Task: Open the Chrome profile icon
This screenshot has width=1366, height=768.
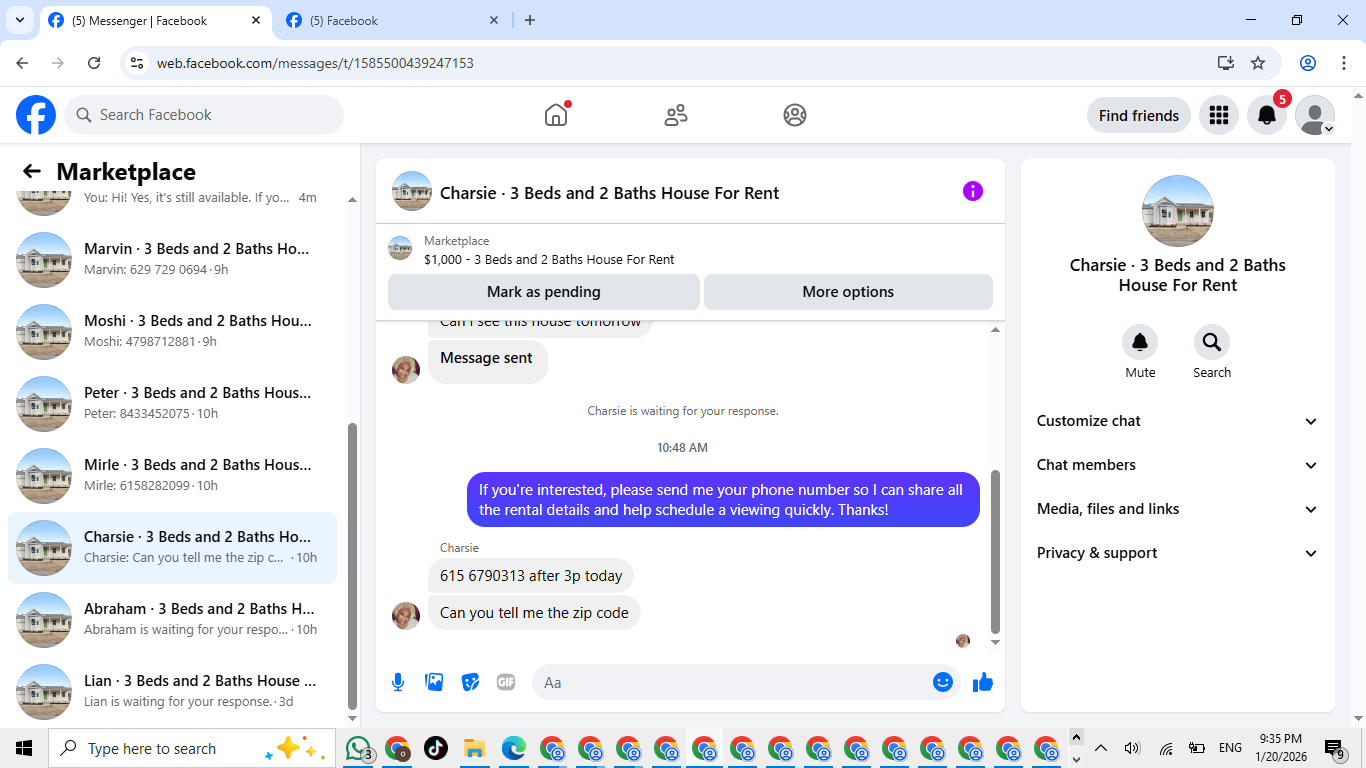Action: coord(1308,63)
